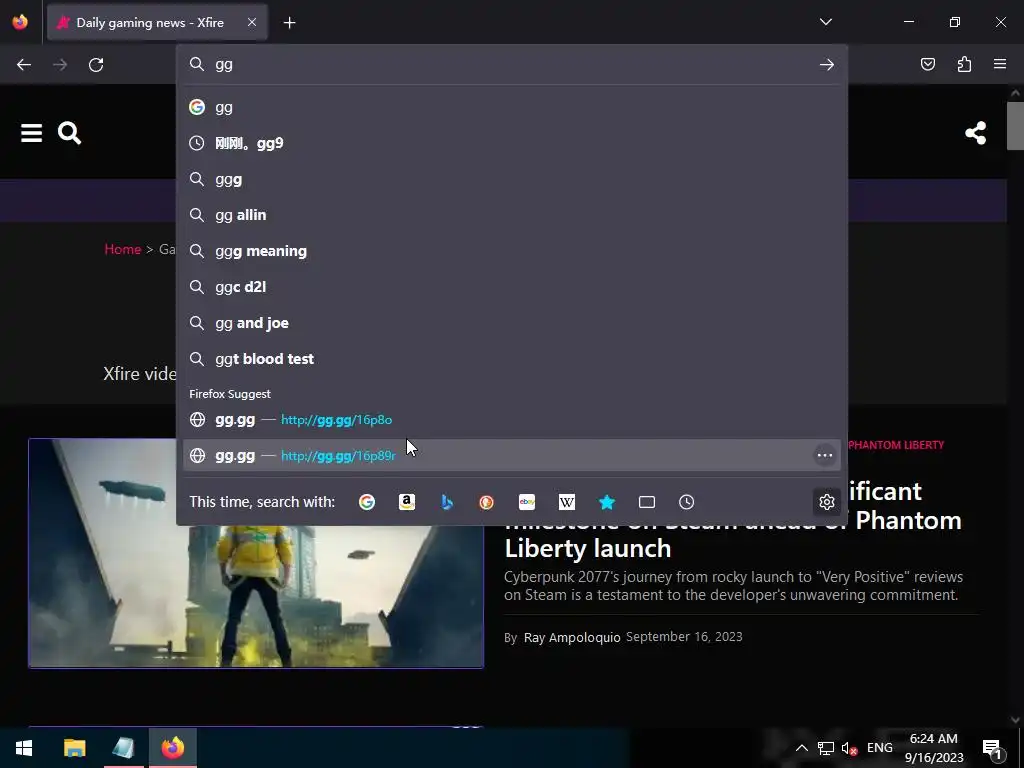Search this time with Google
The width and height of the screenshot is (1024, 768).
[367, 502]
